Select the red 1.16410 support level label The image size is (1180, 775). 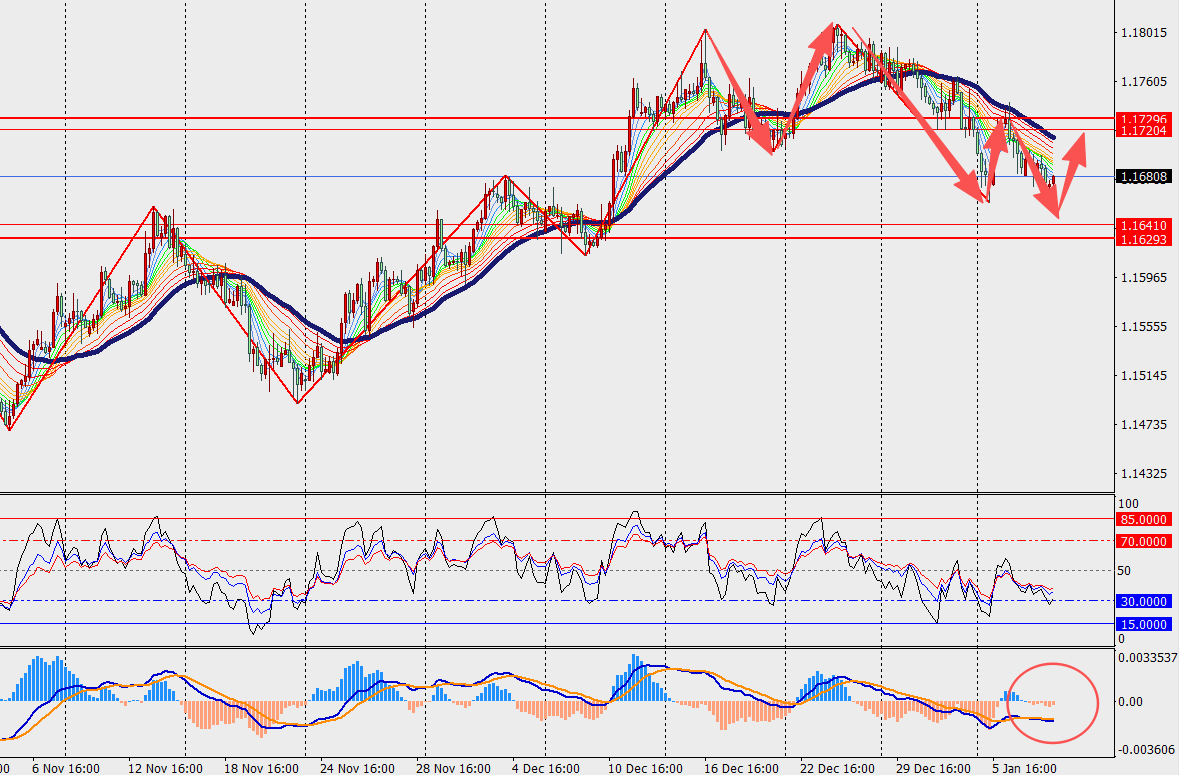pyautogui.click(x=1142, y=226)
